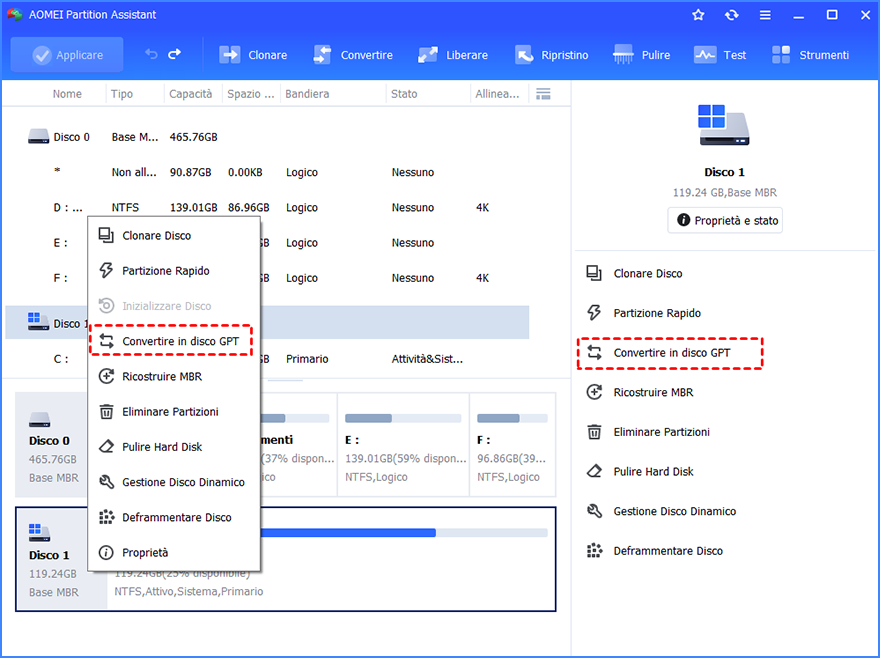
Task: Choose Gestione Disco Dinamico in context menu
Action: click(174, 482)
